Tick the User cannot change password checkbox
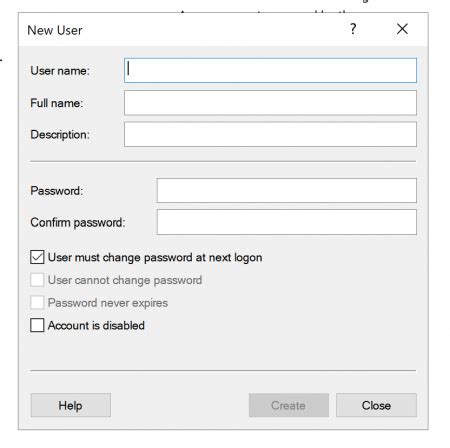 [x=37, y=280]
